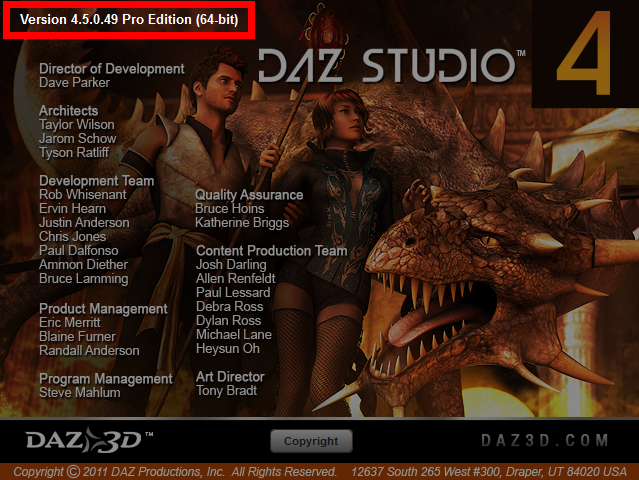Click the name 'Debra Ross'
Screen dimensions: 639x480
[229, 306]
